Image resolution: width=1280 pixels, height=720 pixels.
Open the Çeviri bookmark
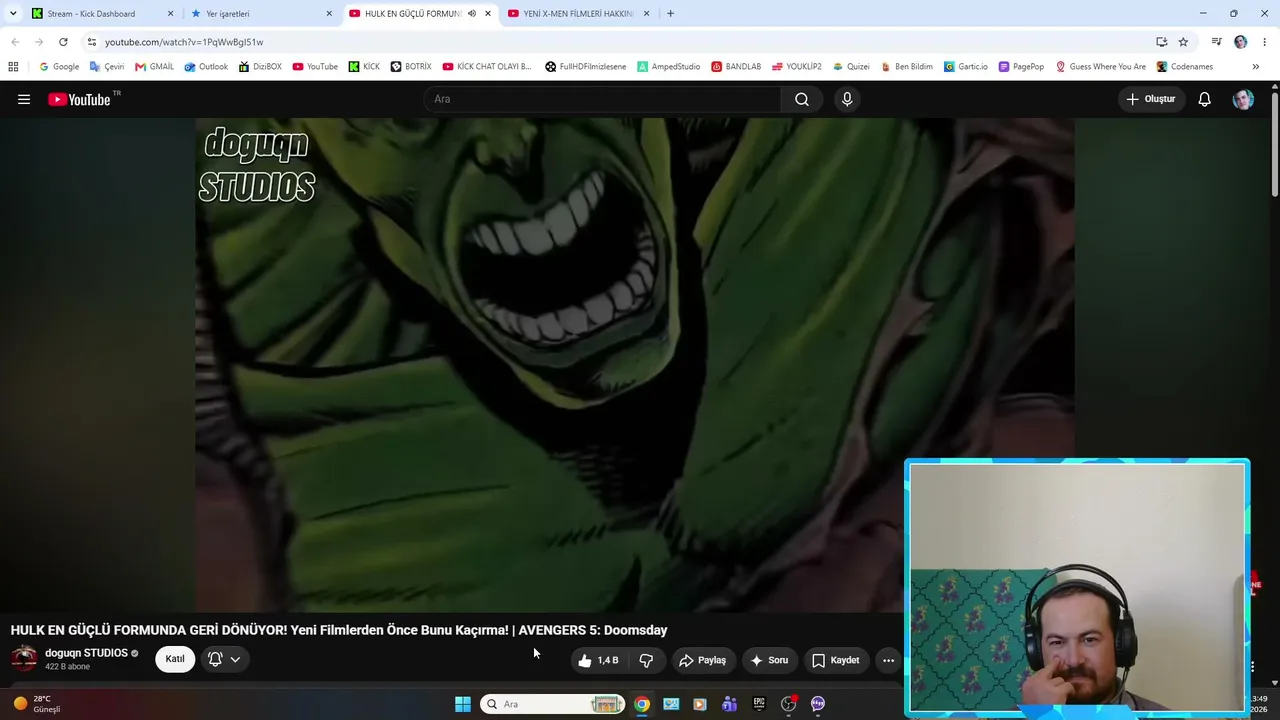[x=107, y=67]
